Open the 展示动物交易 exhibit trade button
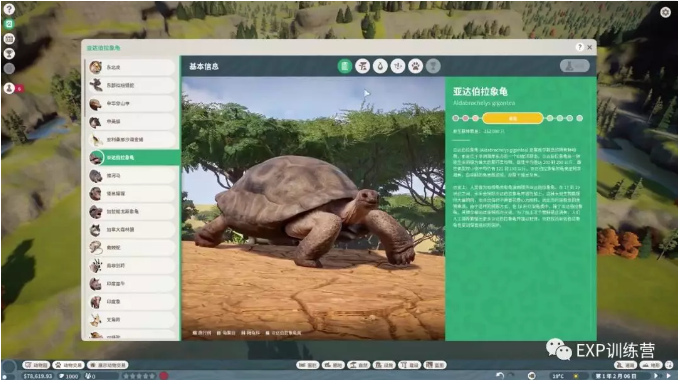This screenshot has width=678, height=380. click(108, 365)
